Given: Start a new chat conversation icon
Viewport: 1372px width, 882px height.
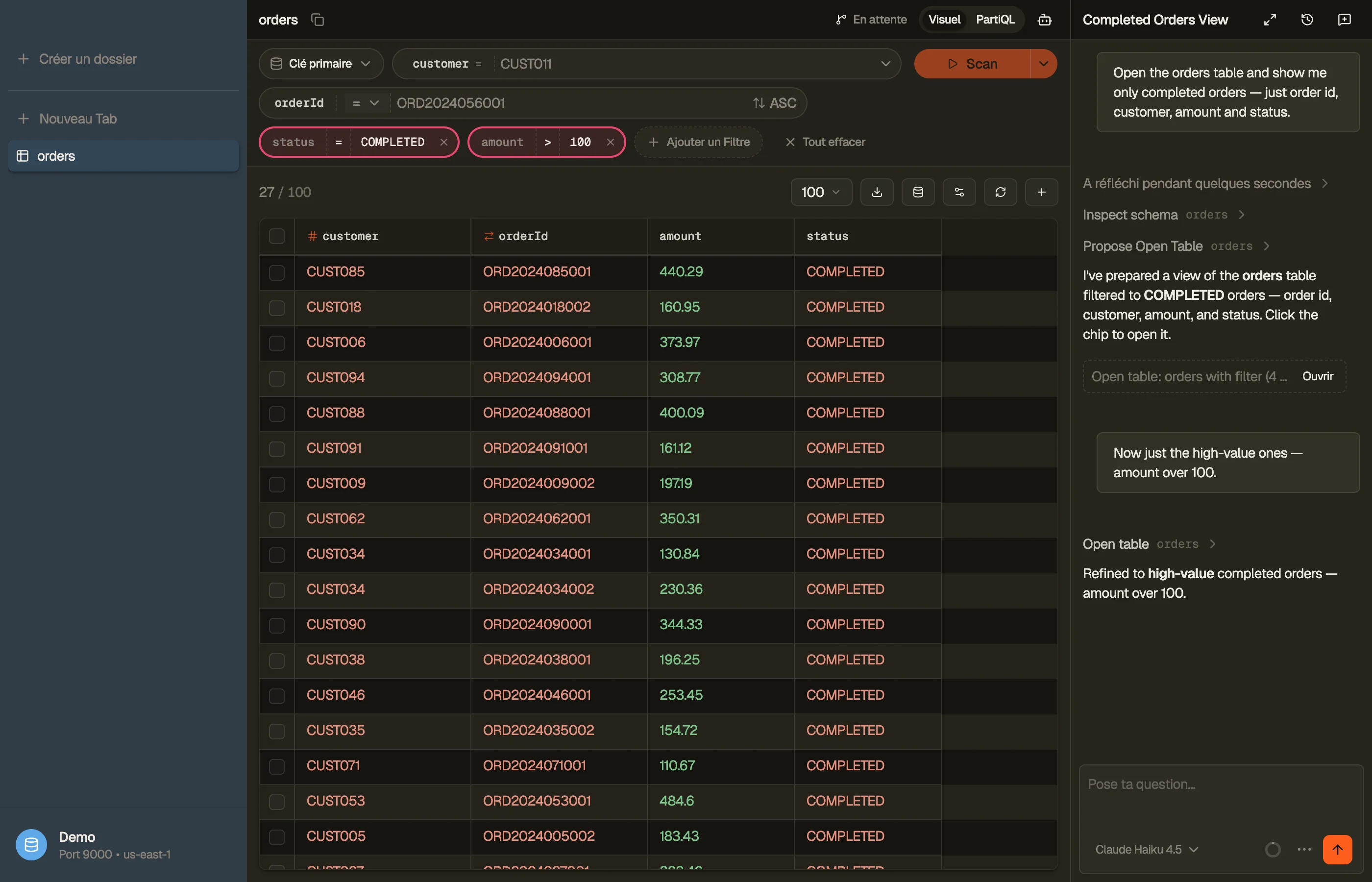Looking at the screenshot, I should [1344, 20].
